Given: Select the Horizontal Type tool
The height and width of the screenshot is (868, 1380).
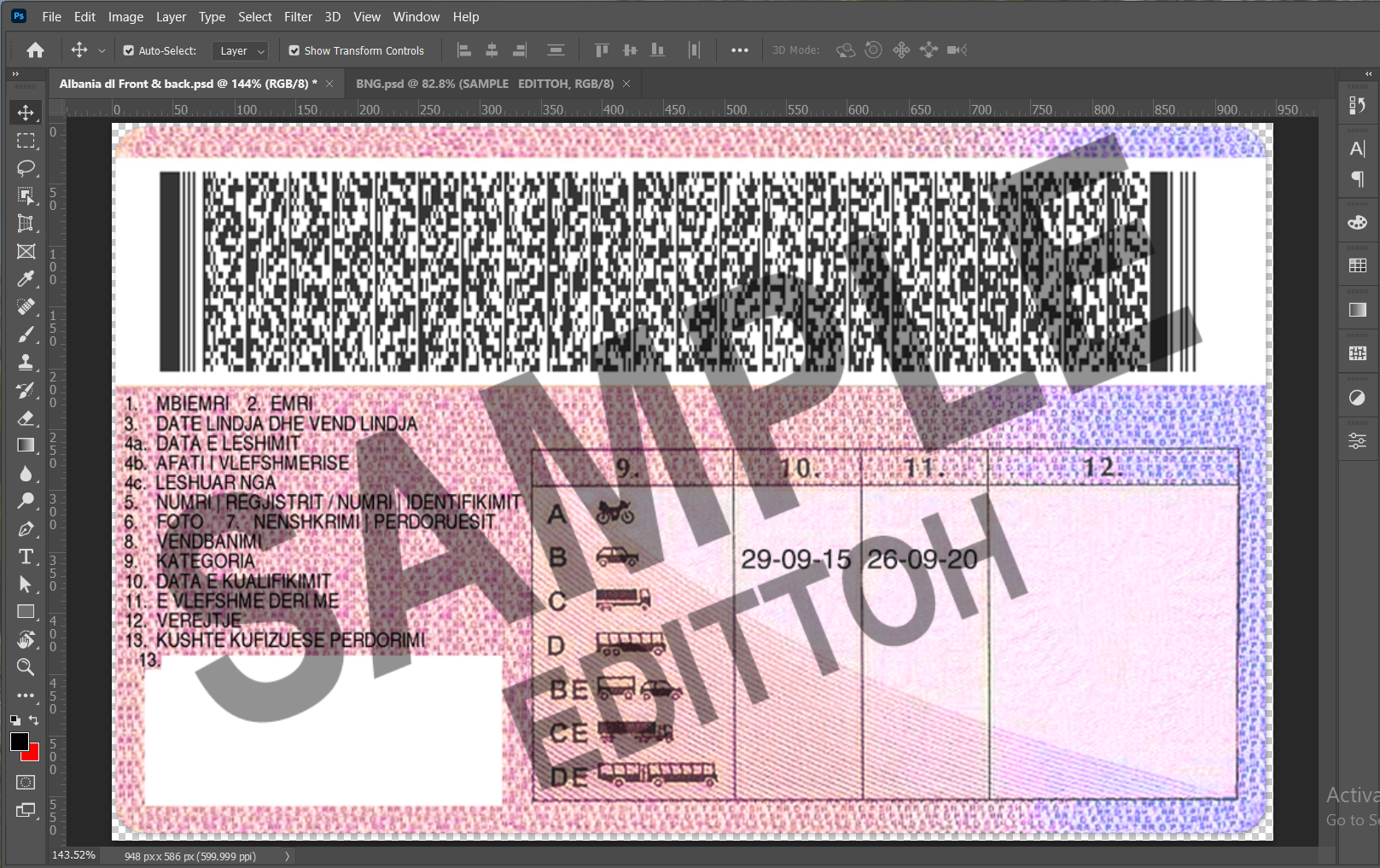Looking at the screenshot, I should (x=26, y=556).
